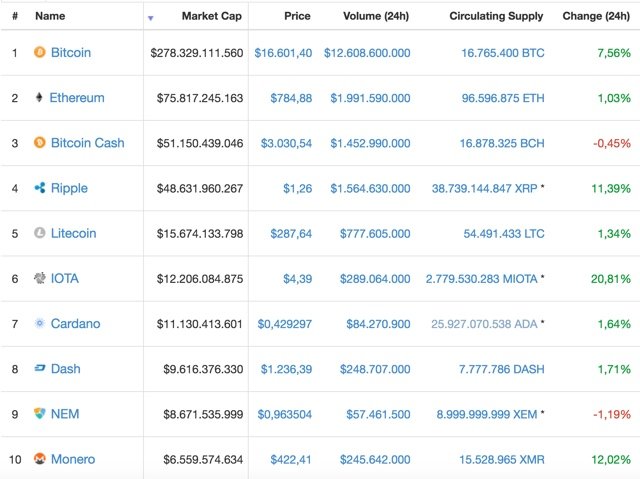Click the Ripple logo icon
The width and height of the screenshot is (640, 479).
pyautogui.click(x=40, y=188)
